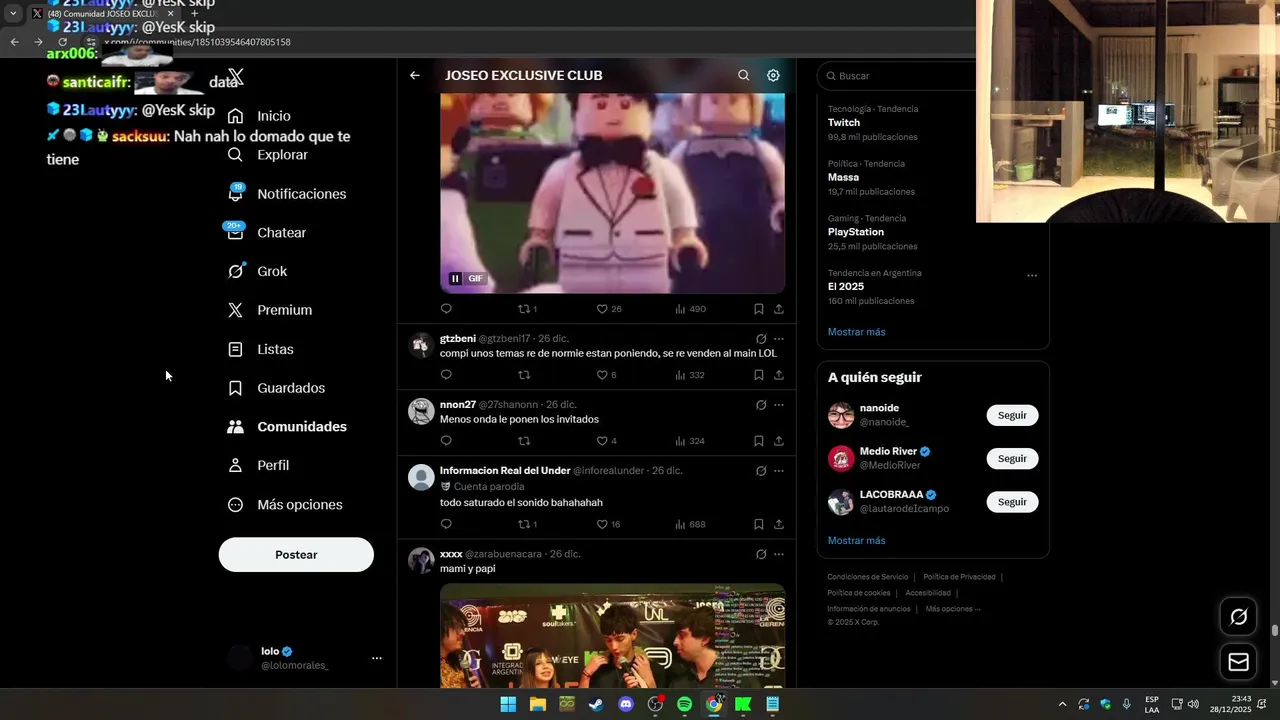Follow Medio River

(1012, 459)
